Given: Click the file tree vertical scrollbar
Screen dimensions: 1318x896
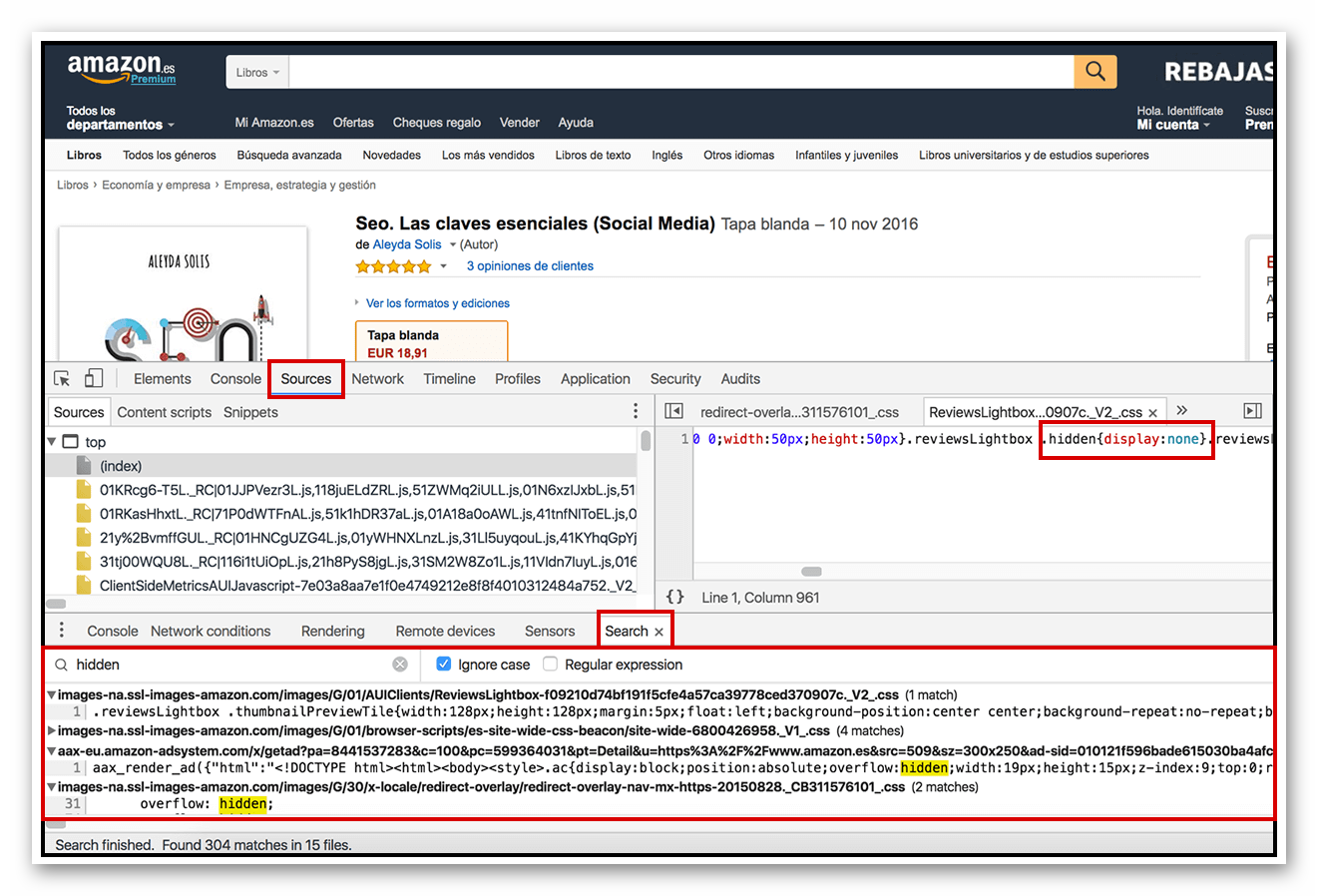Looking at the screenshot, I should 646,441.
